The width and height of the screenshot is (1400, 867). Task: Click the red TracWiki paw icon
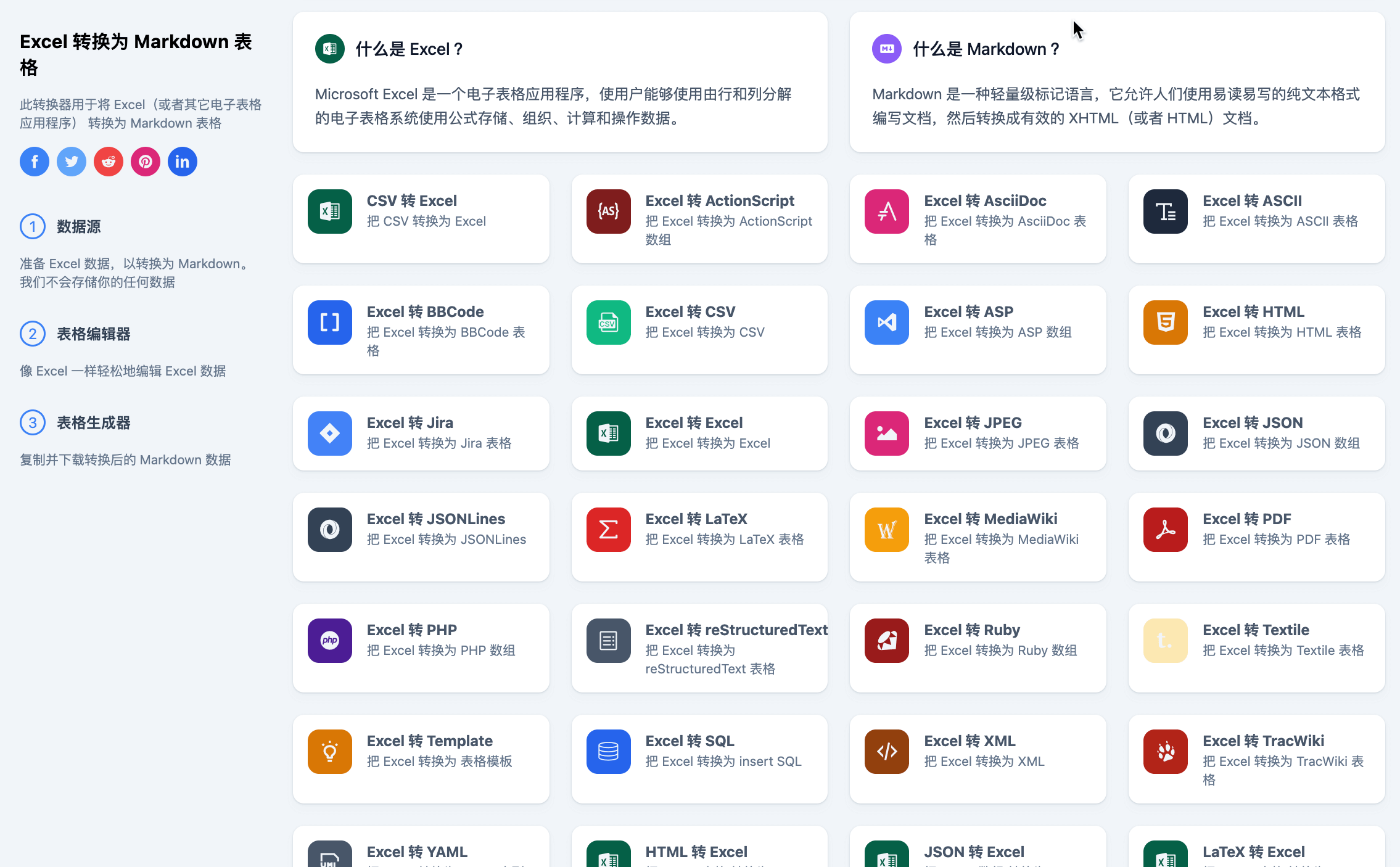(1166, 752)
